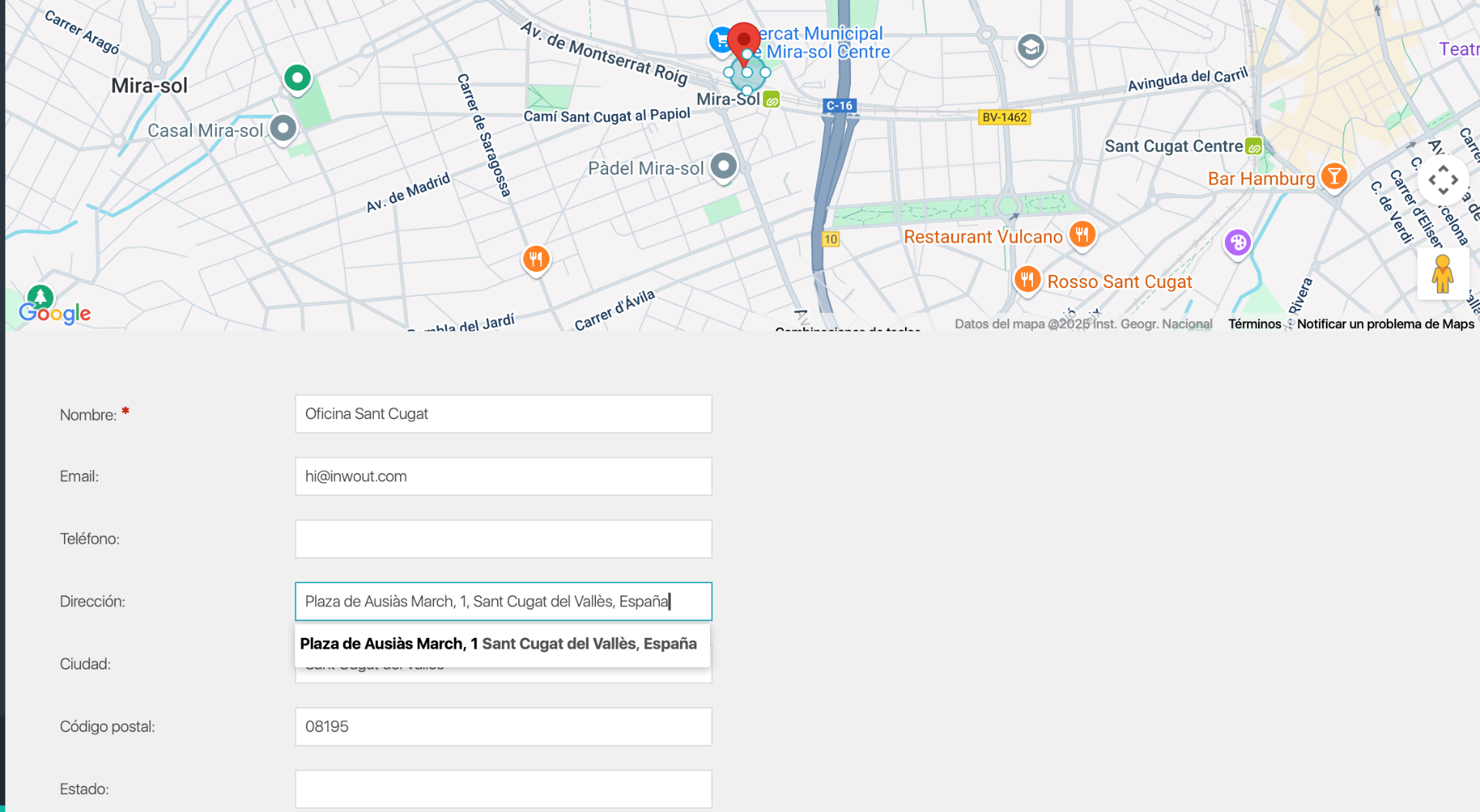Click the green marker near Mira-sol

click(x=298, y=79)
